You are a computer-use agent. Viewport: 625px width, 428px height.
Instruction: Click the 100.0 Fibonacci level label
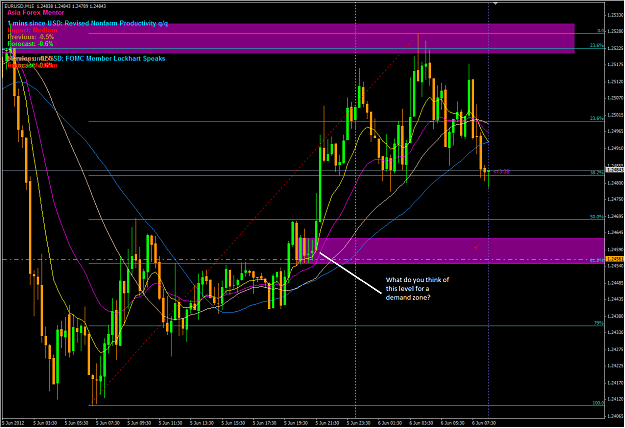598,403
